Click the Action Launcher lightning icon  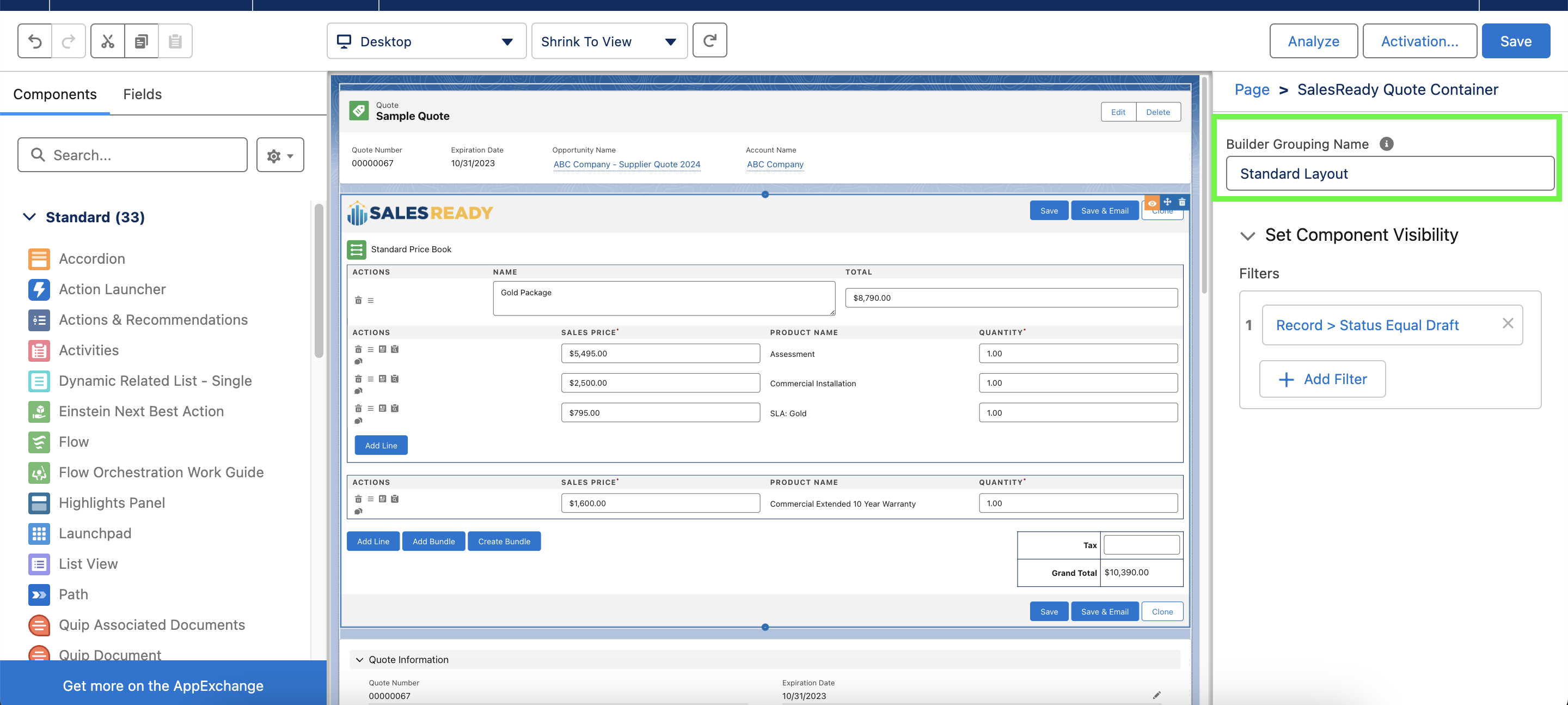[39, 289]
